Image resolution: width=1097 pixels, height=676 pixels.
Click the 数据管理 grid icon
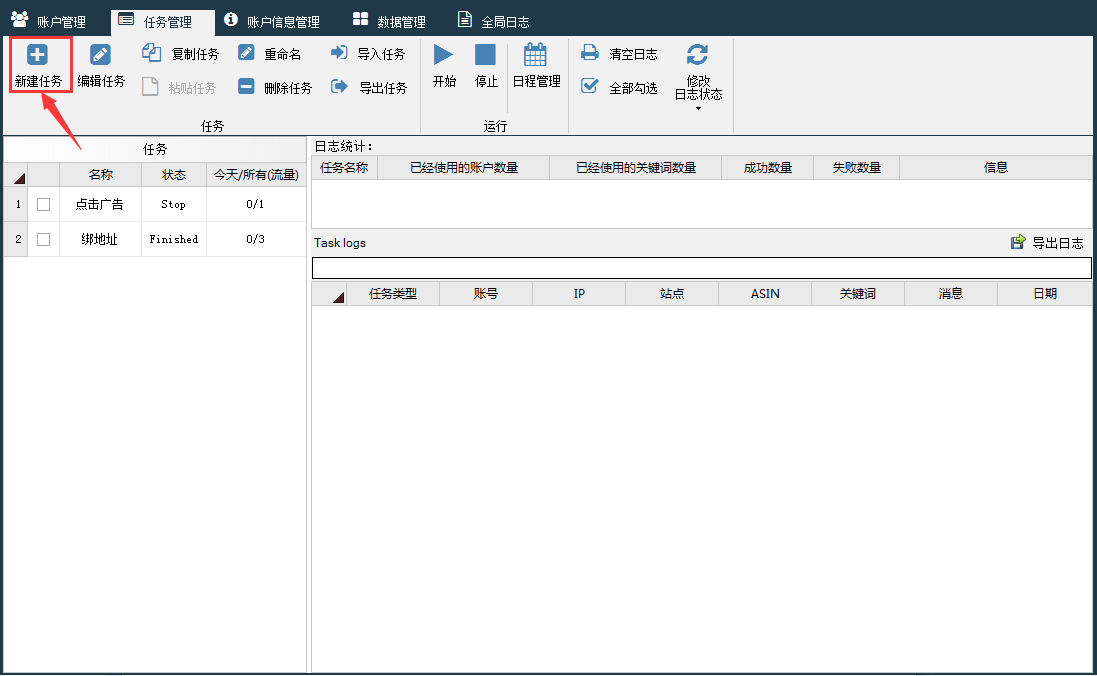pyautogui.click(x=360, y=19)
